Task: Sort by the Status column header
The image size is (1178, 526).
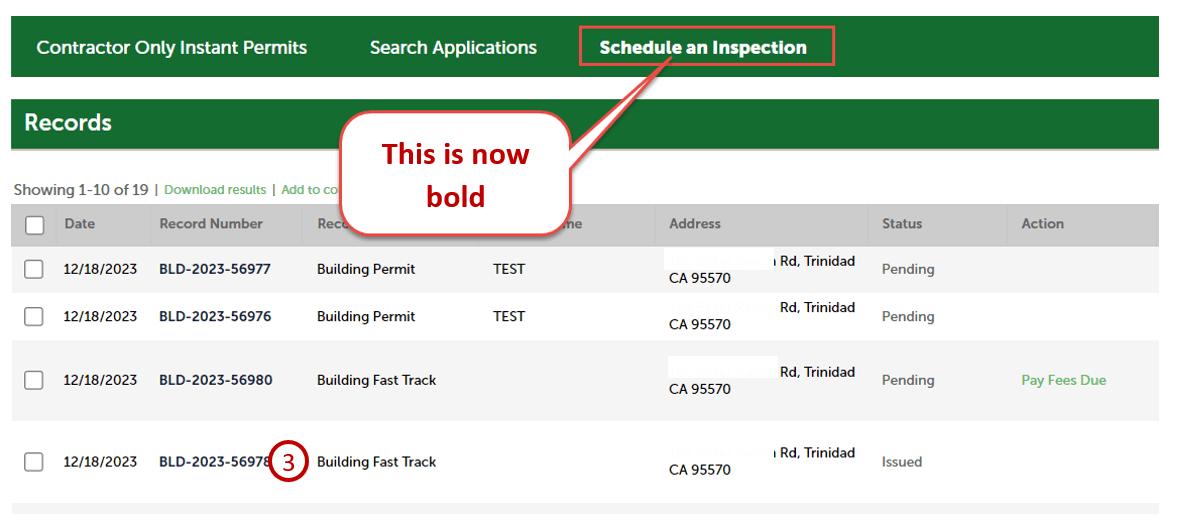Action: pyautogui.click(x=902, y=224)
